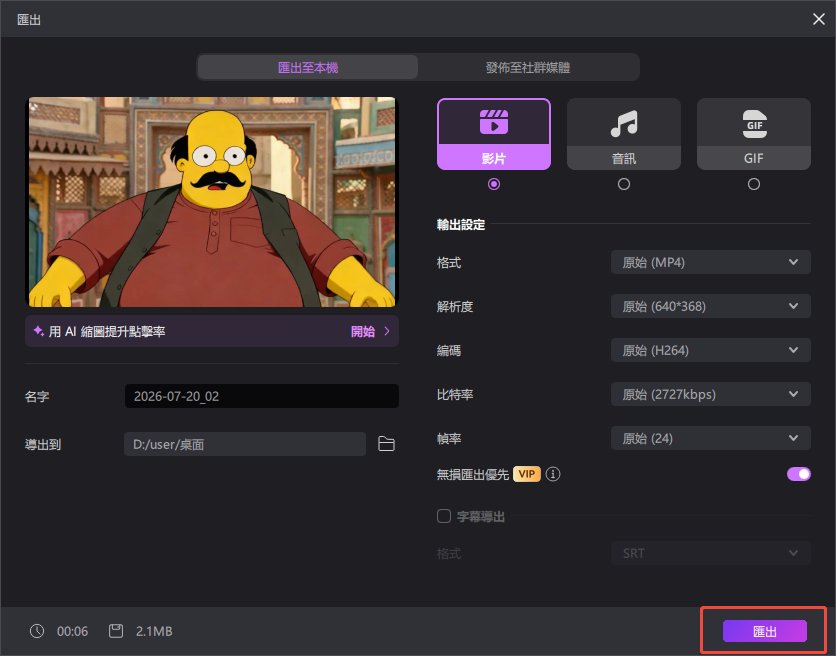Click the 匯出 dialog title text
This screenshot has height=656, width=836.
(29, 20)
